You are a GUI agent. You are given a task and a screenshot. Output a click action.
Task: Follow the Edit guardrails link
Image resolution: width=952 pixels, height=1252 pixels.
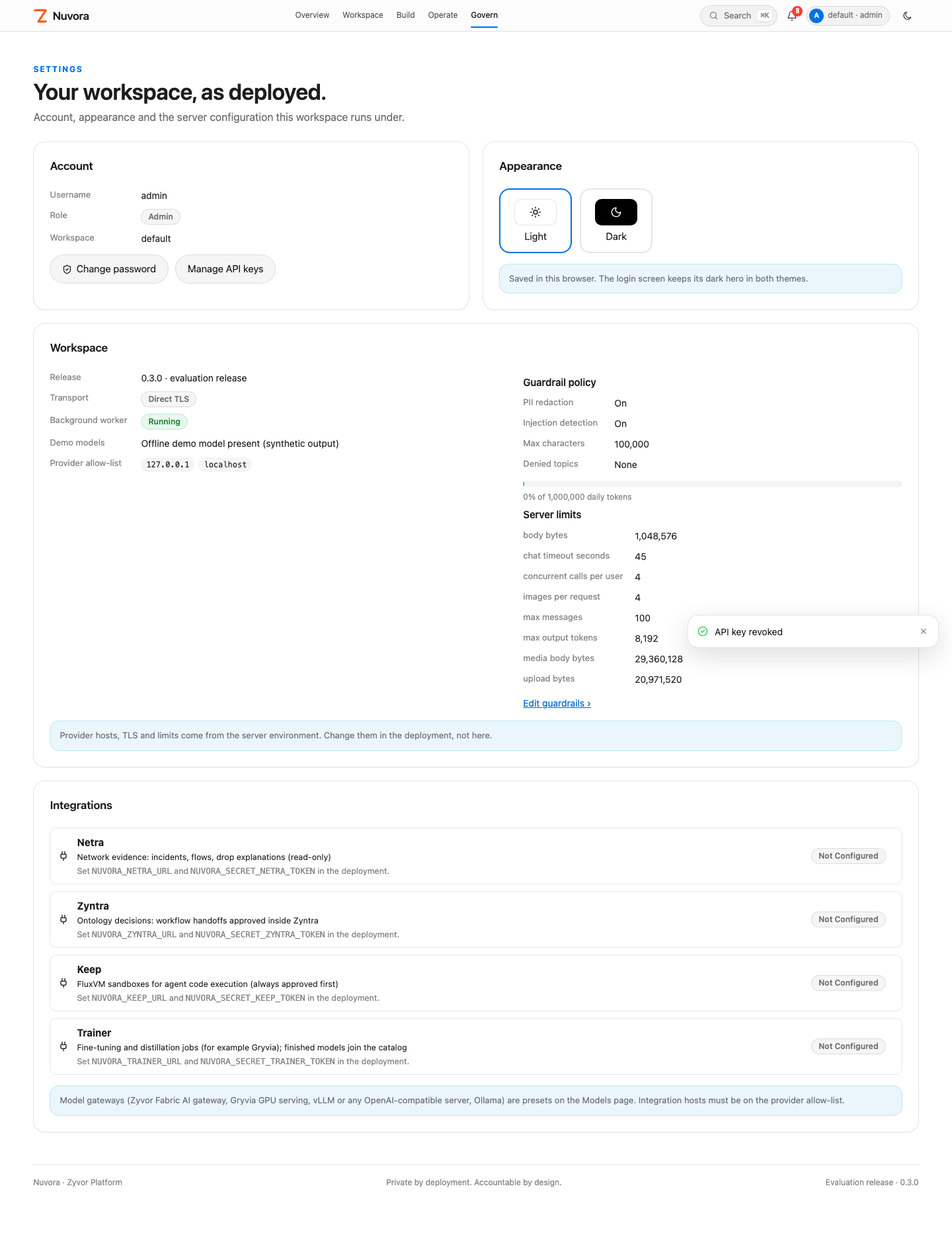(x=557, y=703)
